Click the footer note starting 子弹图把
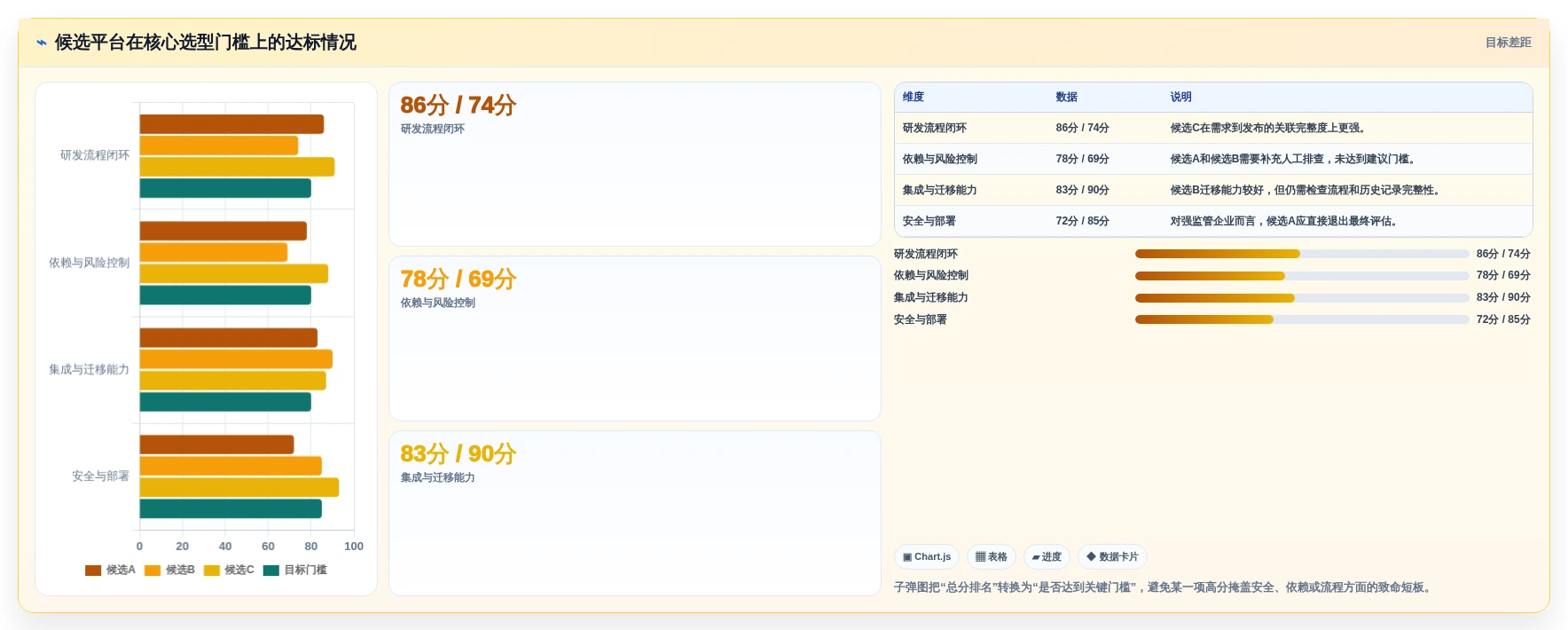 (1164, 587)
